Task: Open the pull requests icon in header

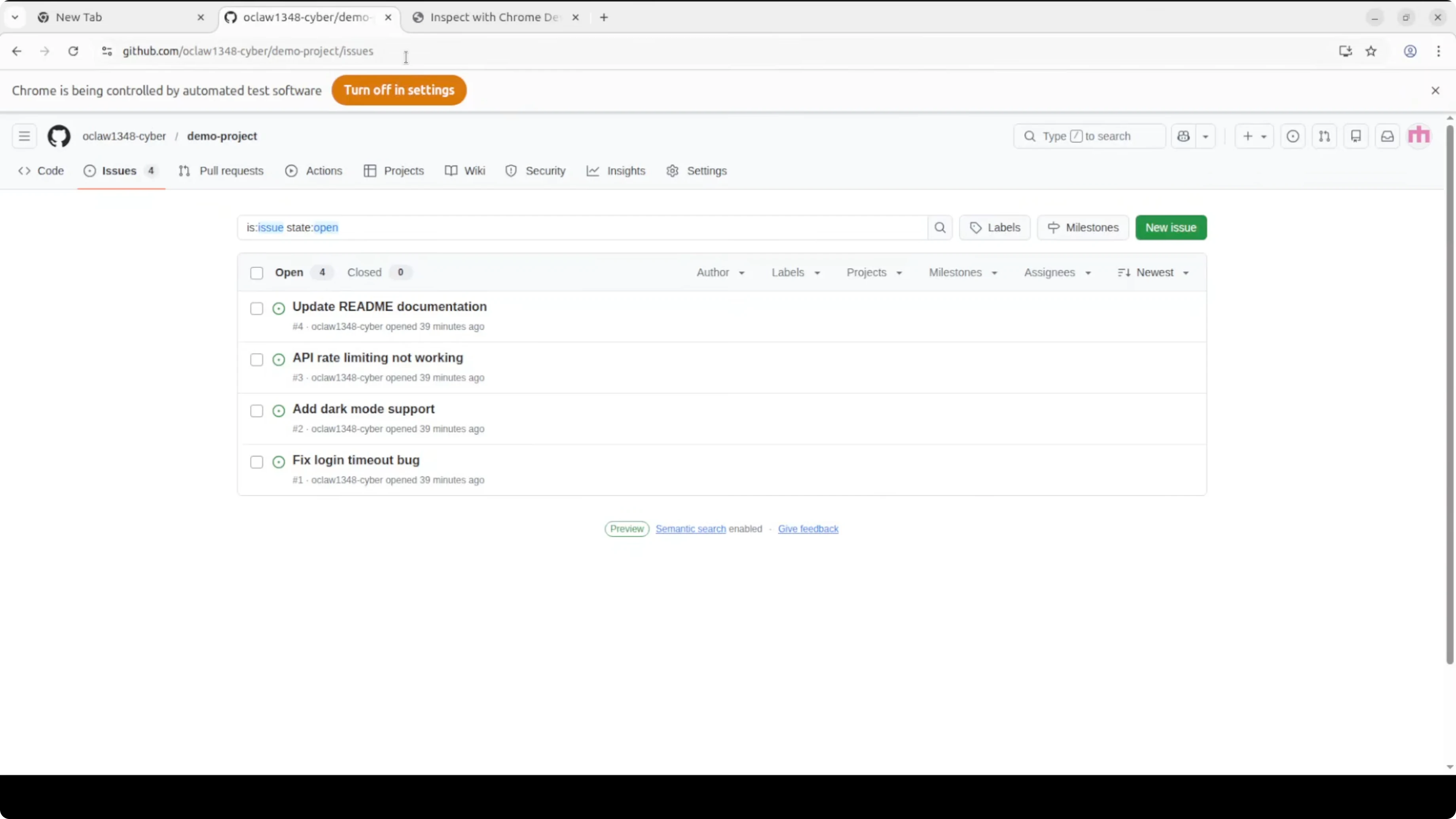Action: click(x=1325, y=136)
